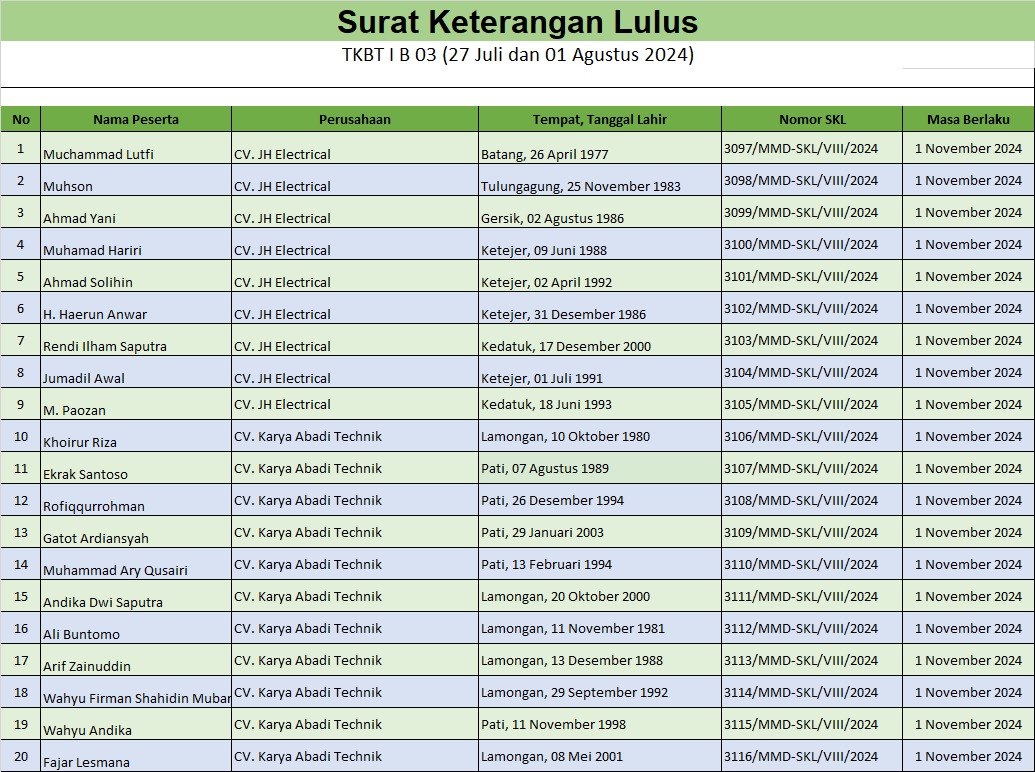Image resolution: width=1035 pixels, height=772 pixels.
Task: Select the name cell 'H. Haerun Anwar'
Action: 136,308
